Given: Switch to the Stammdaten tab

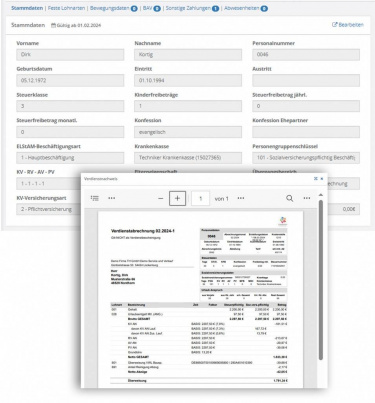Looking at the screenshot, I should click(27, 8).
